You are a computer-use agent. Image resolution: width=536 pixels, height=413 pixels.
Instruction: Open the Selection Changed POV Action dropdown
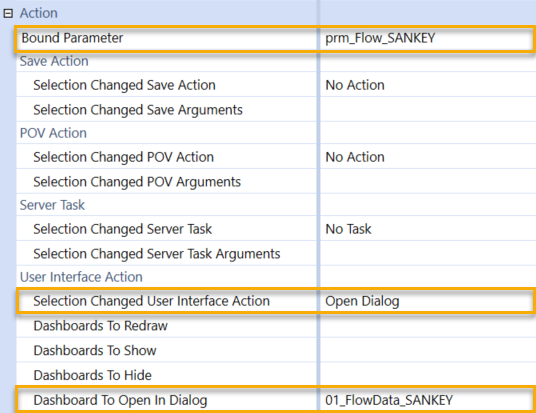click(x=428, y=157)
